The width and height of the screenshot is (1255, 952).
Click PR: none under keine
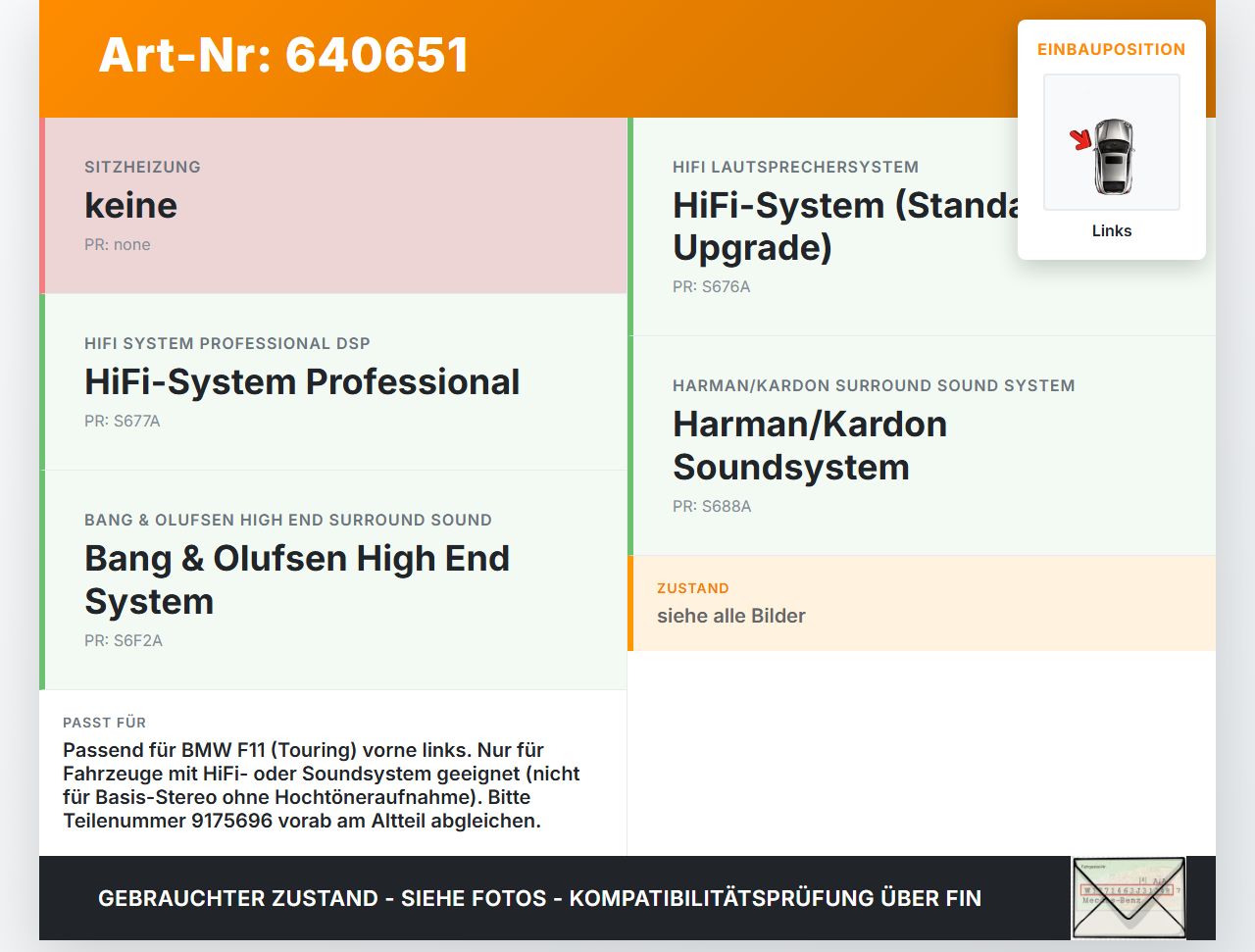coord(118,245)
